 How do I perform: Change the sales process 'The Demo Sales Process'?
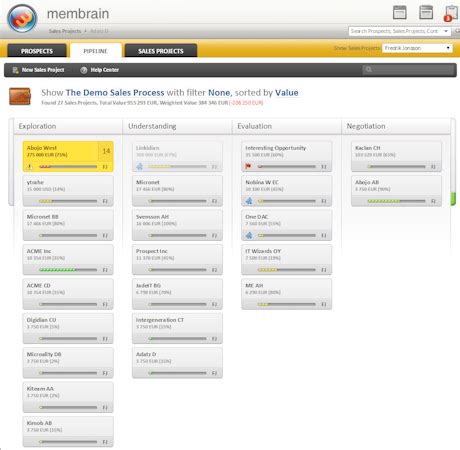tap(115, 92)
